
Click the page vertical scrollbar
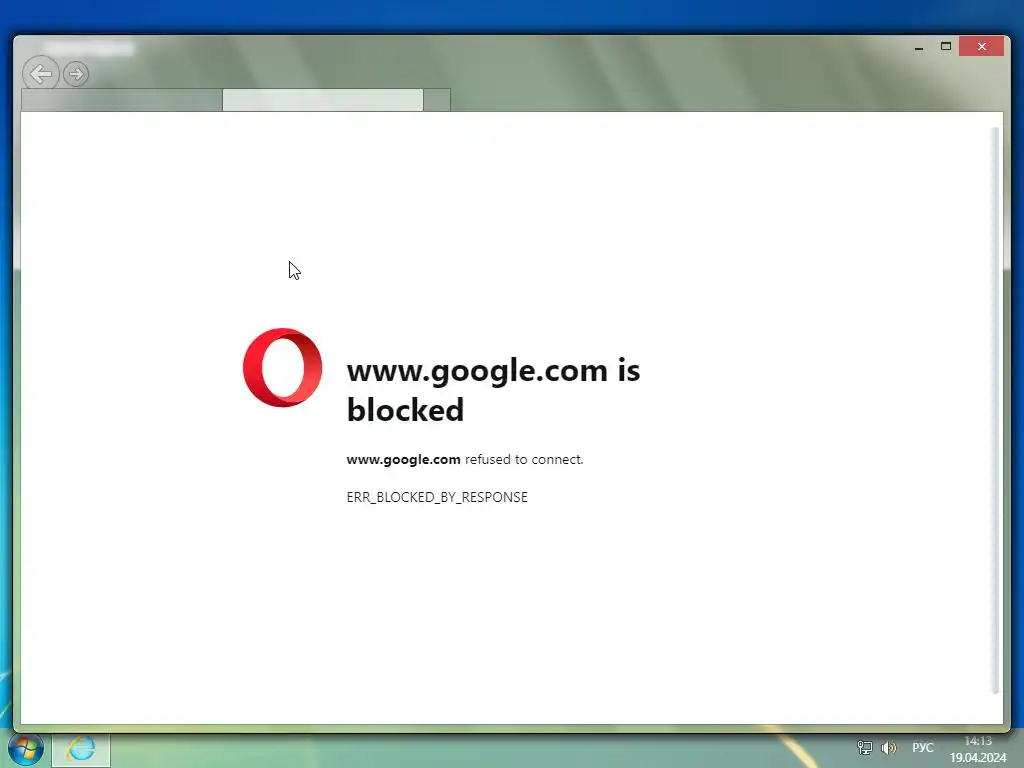pos(996,410)
